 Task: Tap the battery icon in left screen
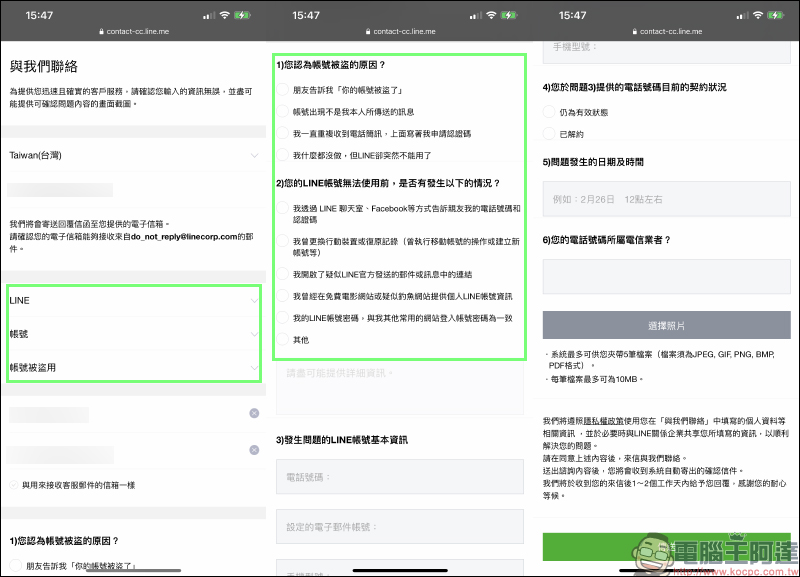[242, 15]
